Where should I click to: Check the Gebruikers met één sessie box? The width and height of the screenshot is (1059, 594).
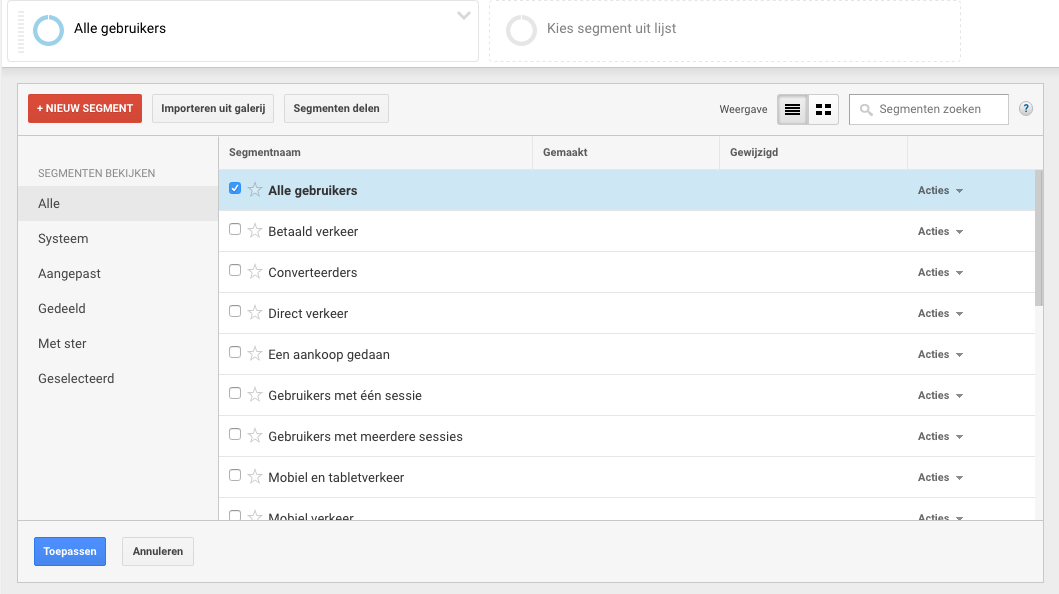coord(235,393)
